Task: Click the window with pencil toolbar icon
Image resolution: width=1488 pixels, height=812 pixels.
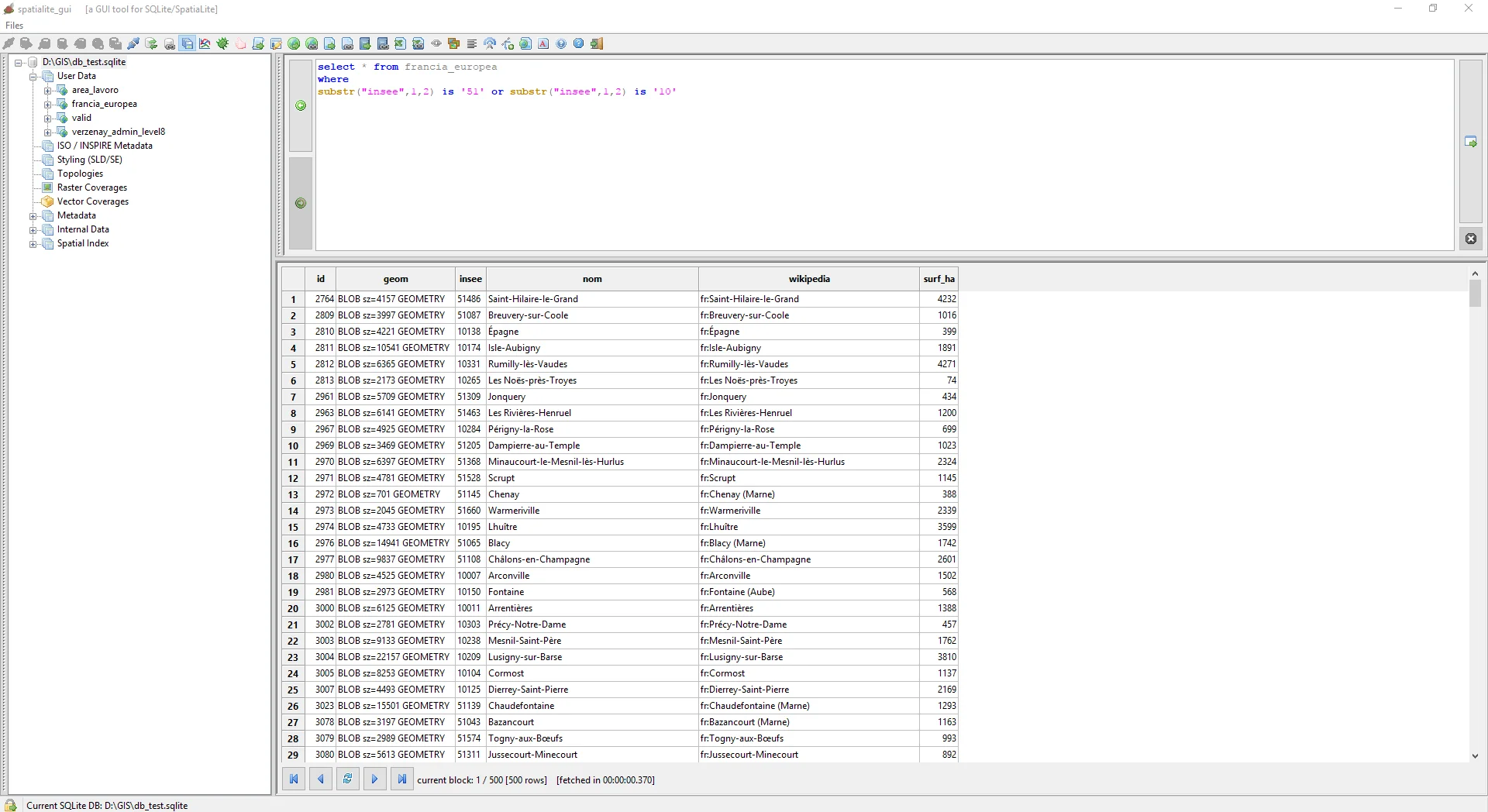Action: [276, 43]
